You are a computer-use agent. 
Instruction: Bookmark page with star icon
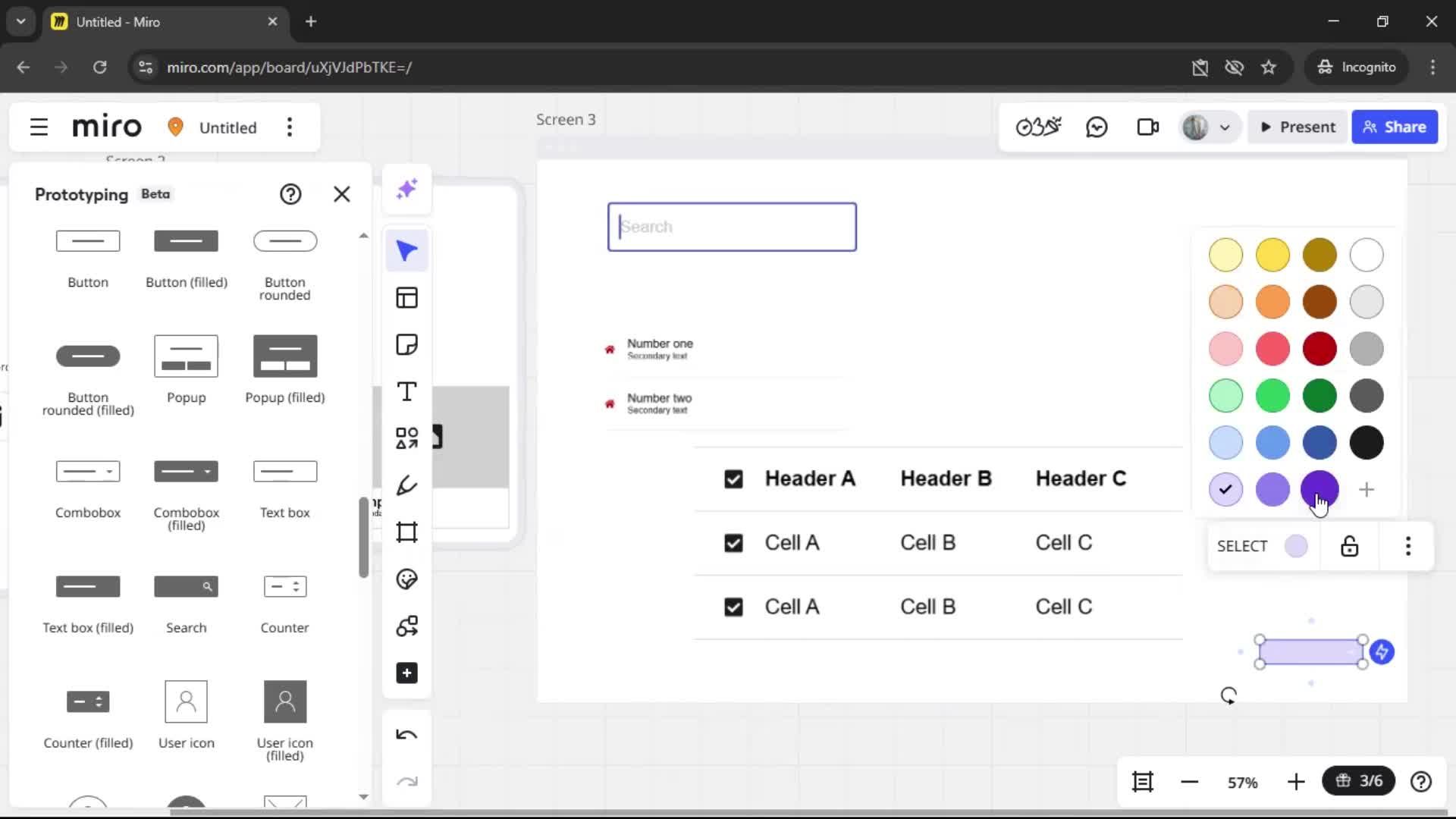[x=1269, y=67]
